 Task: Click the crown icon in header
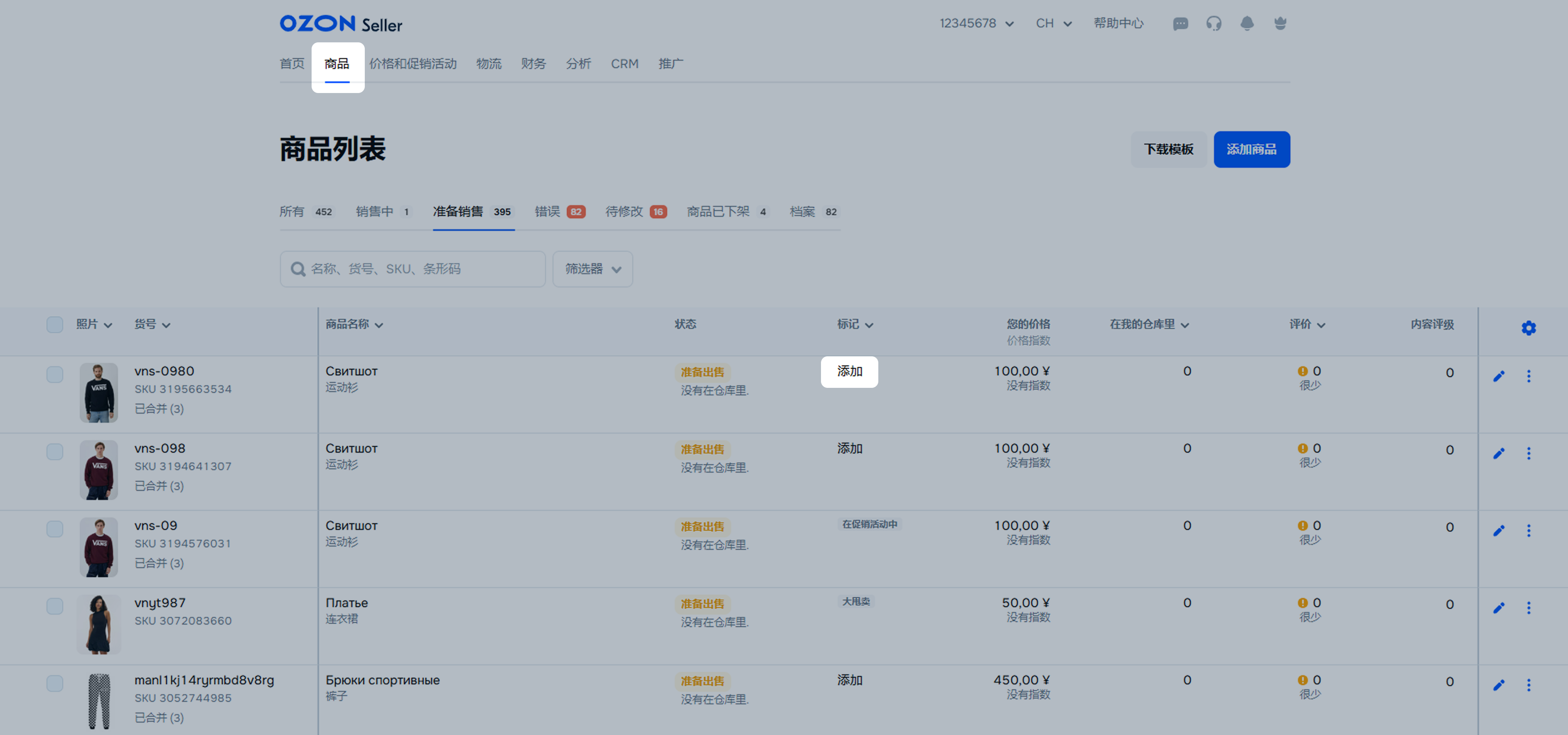(x=1280, y=24)
